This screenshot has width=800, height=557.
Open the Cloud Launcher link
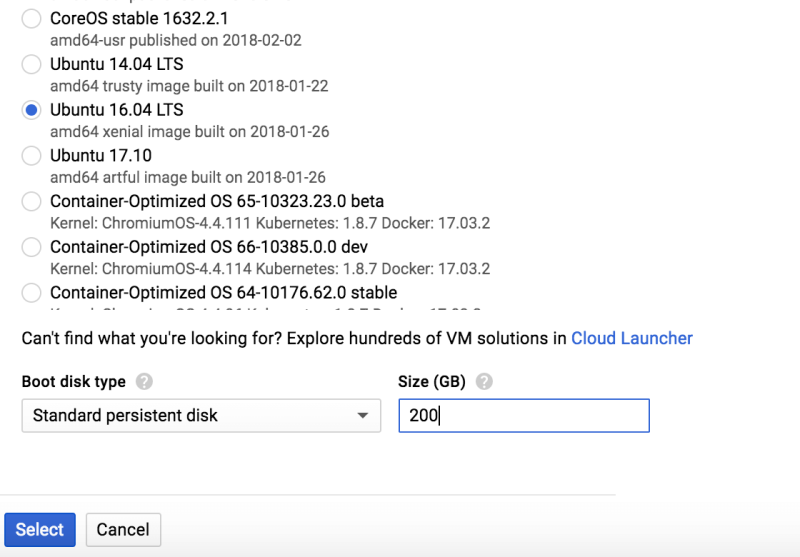pos(632,338)
